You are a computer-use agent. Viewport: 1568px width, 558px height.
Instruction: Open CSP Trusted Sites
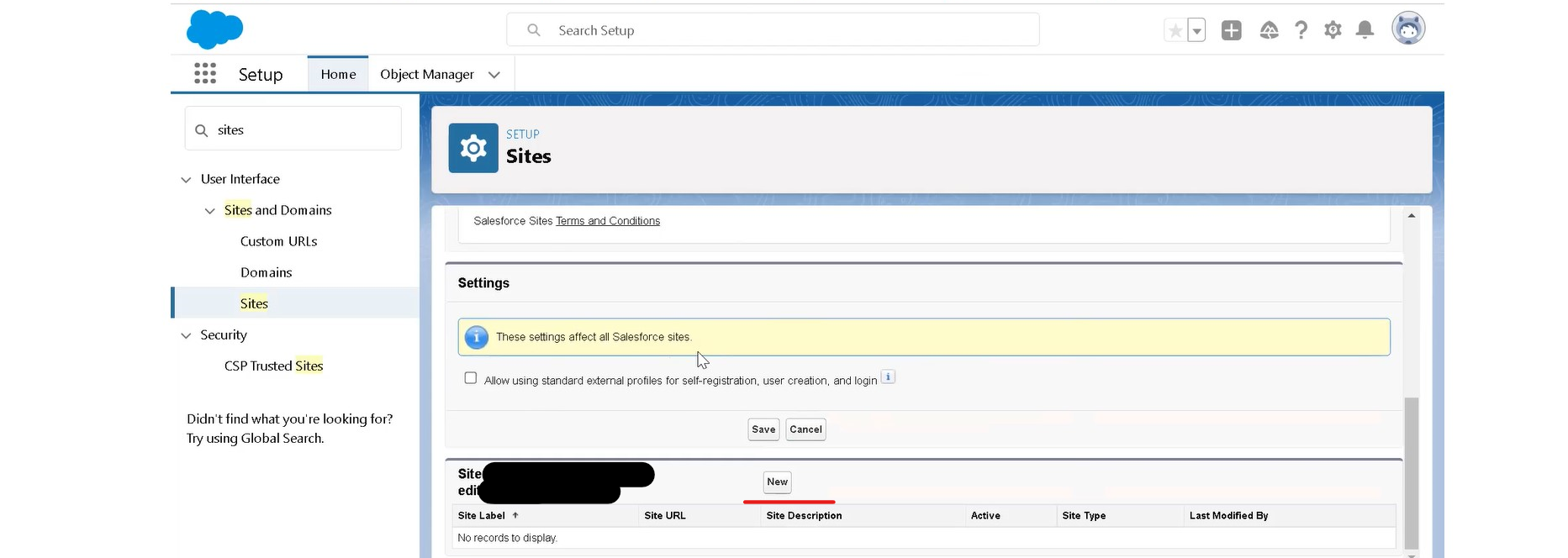coord(274,366)
